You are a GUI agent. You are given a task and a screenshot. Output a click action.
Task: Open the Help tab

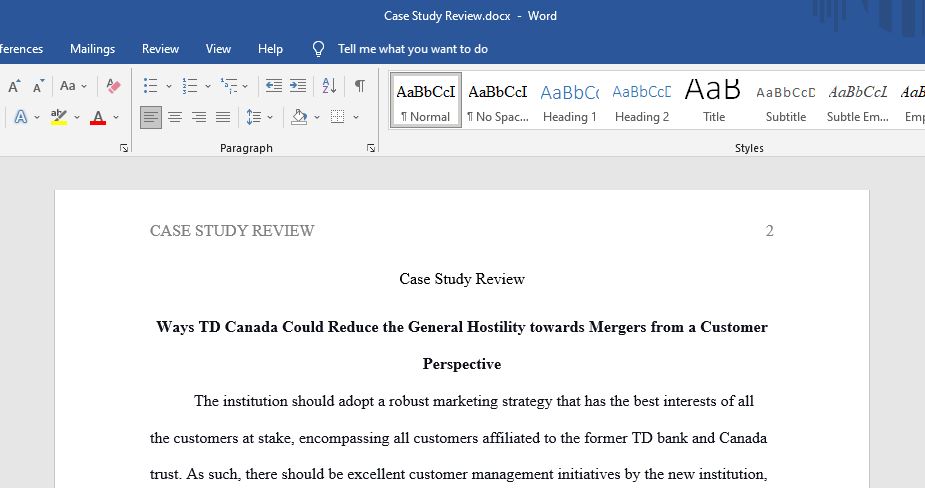[270, 49]
